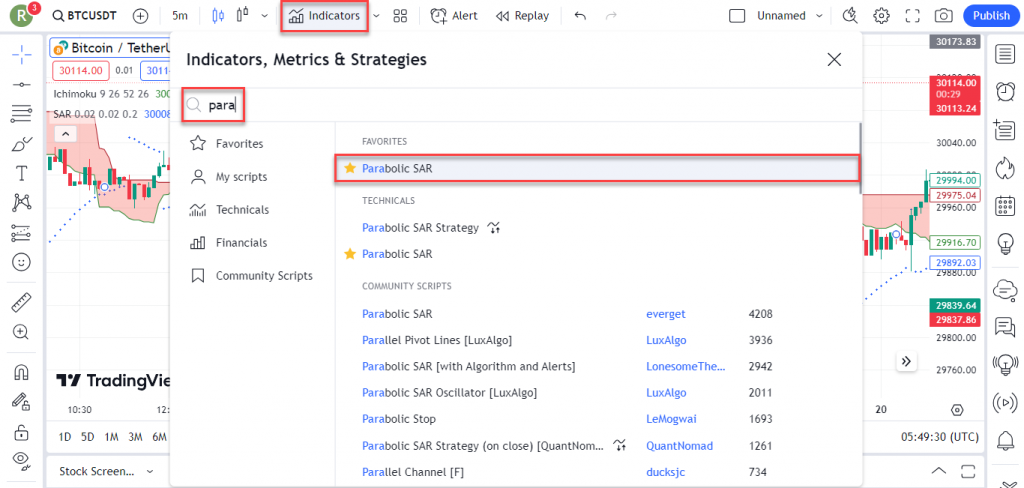
Task: Select the brush drawing tool
Action: (22, 144)
